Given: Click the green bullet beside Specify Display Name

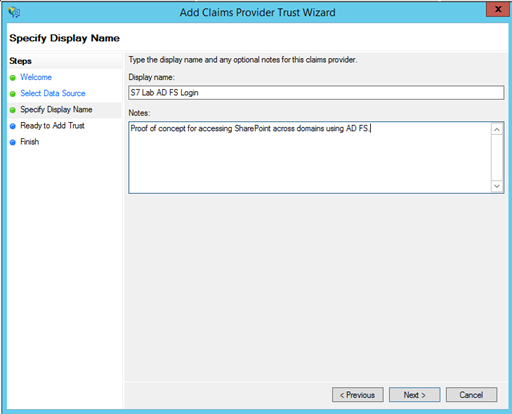Looking at the screenshot, I should coord(13,110).
